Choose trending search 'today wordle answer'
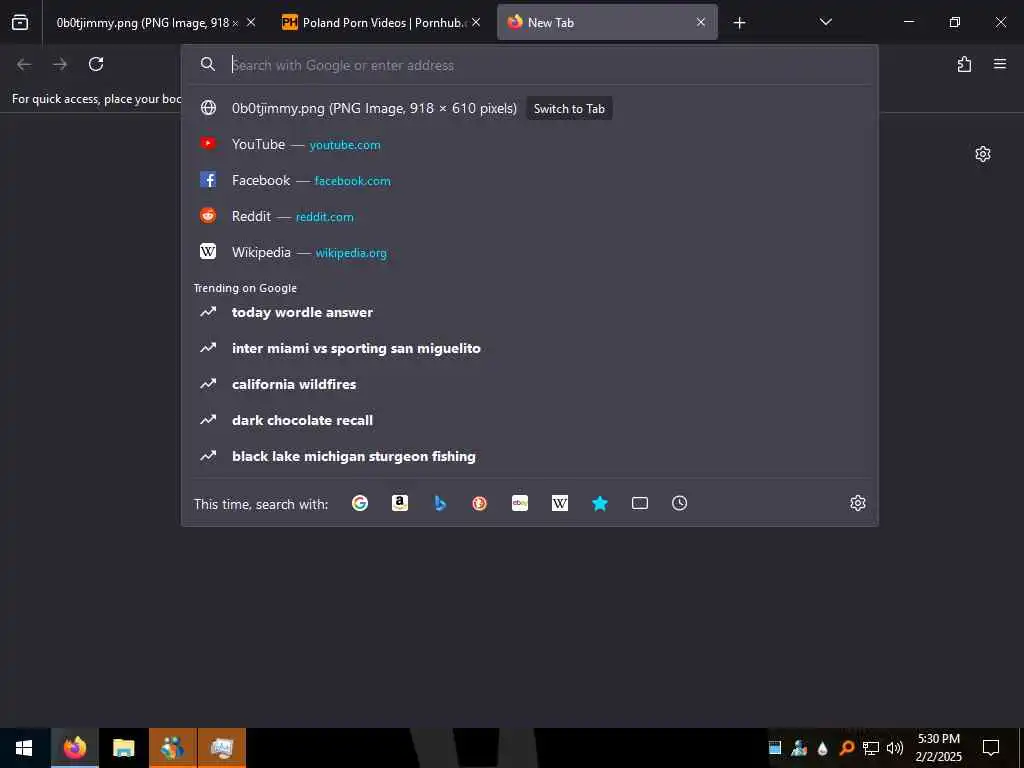 (530, 312)
